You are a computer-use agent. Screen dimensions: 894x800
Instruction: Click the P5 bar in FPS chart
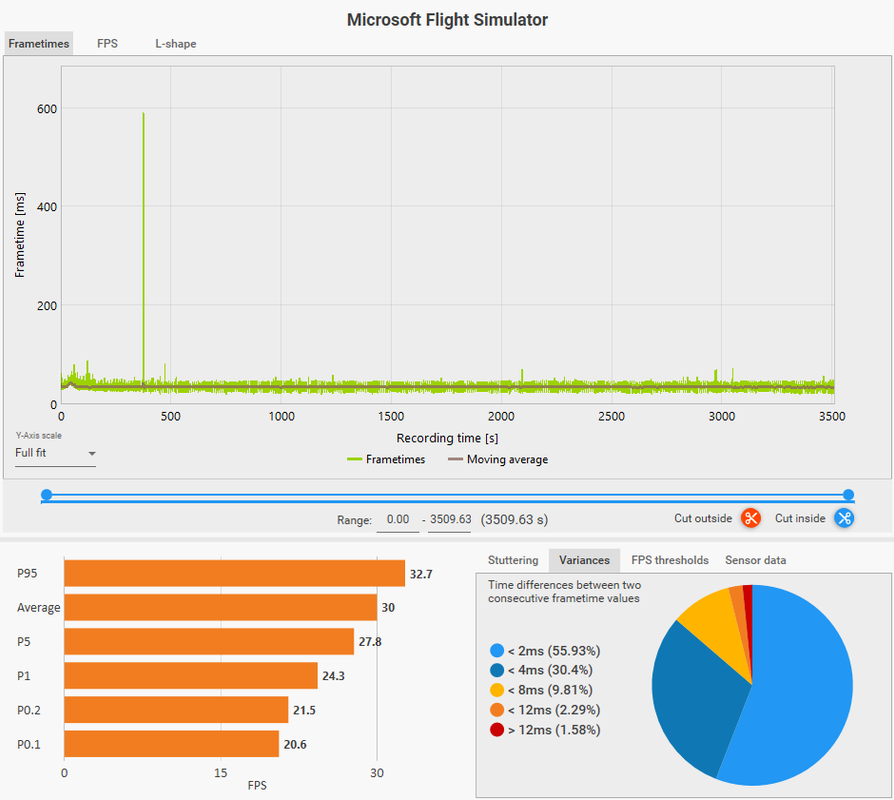pos(209,641)
